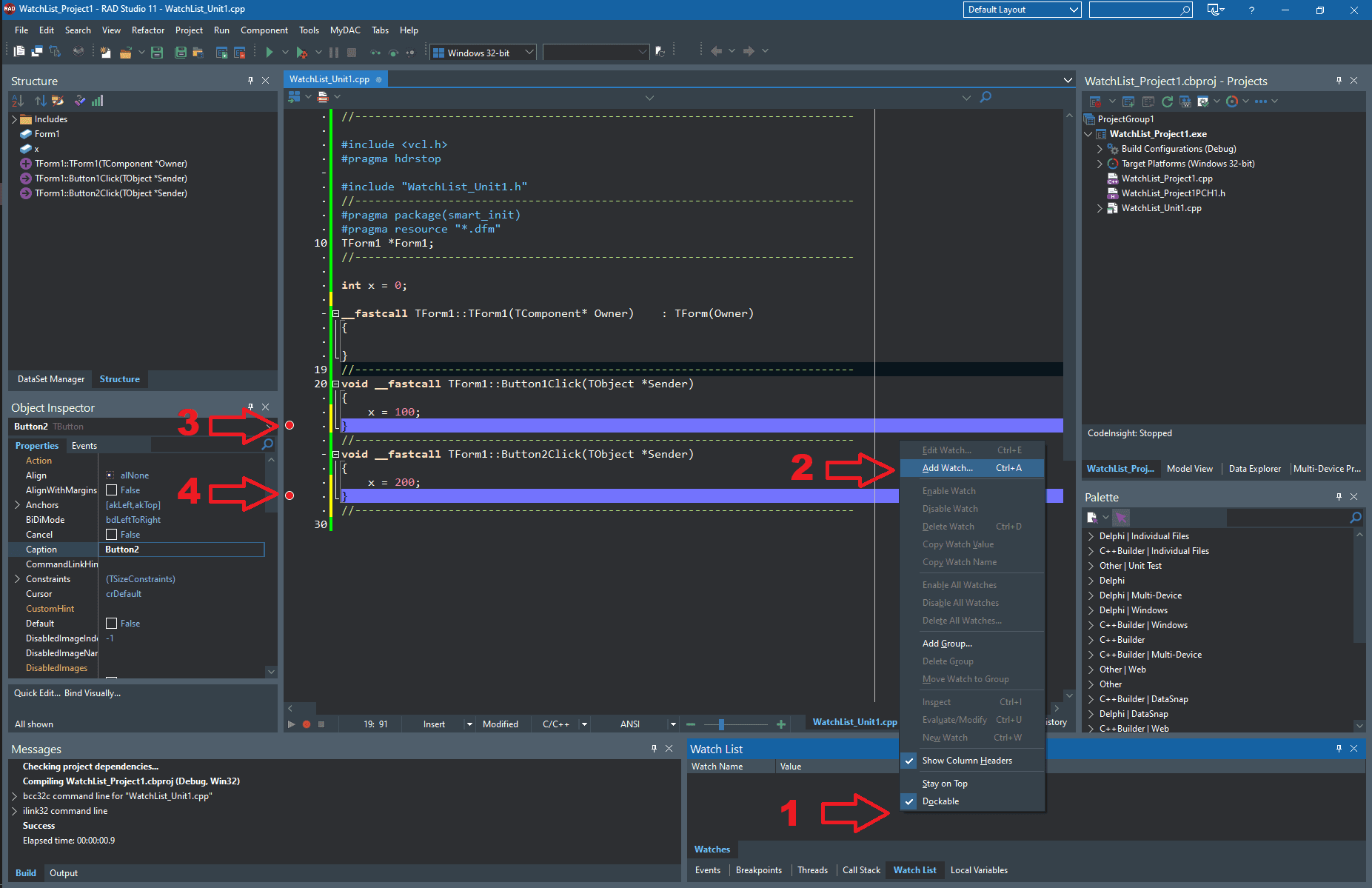
Task: Click breakpoint dot after x = 100 line
Action: click(290, 425)
